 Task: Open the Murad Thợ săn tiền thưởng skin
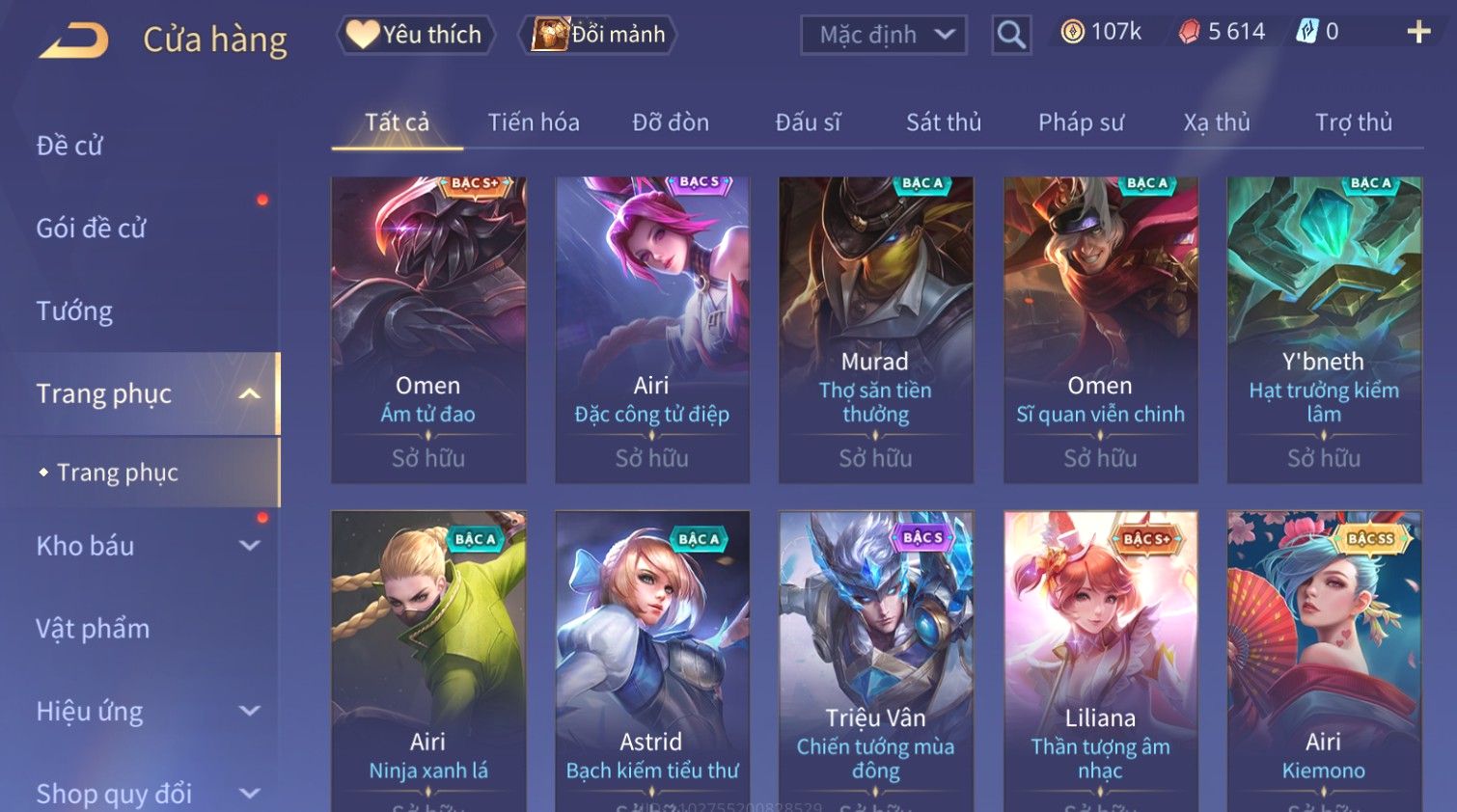coord(875,329)
